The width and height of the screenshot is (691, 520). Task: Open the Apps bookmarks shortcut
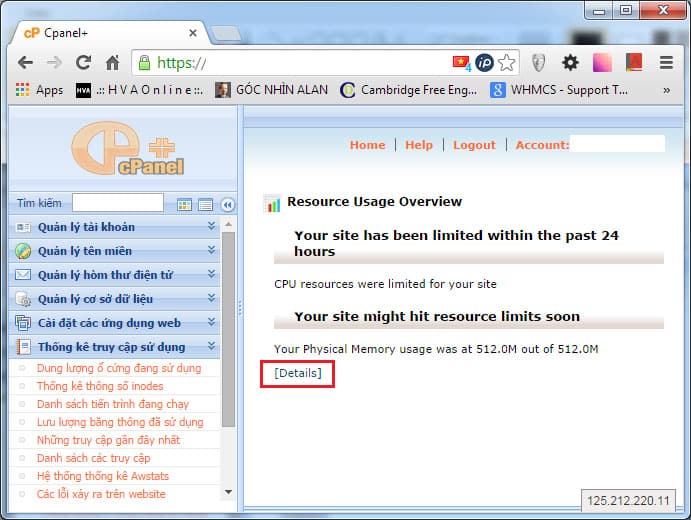coord(39,90)
